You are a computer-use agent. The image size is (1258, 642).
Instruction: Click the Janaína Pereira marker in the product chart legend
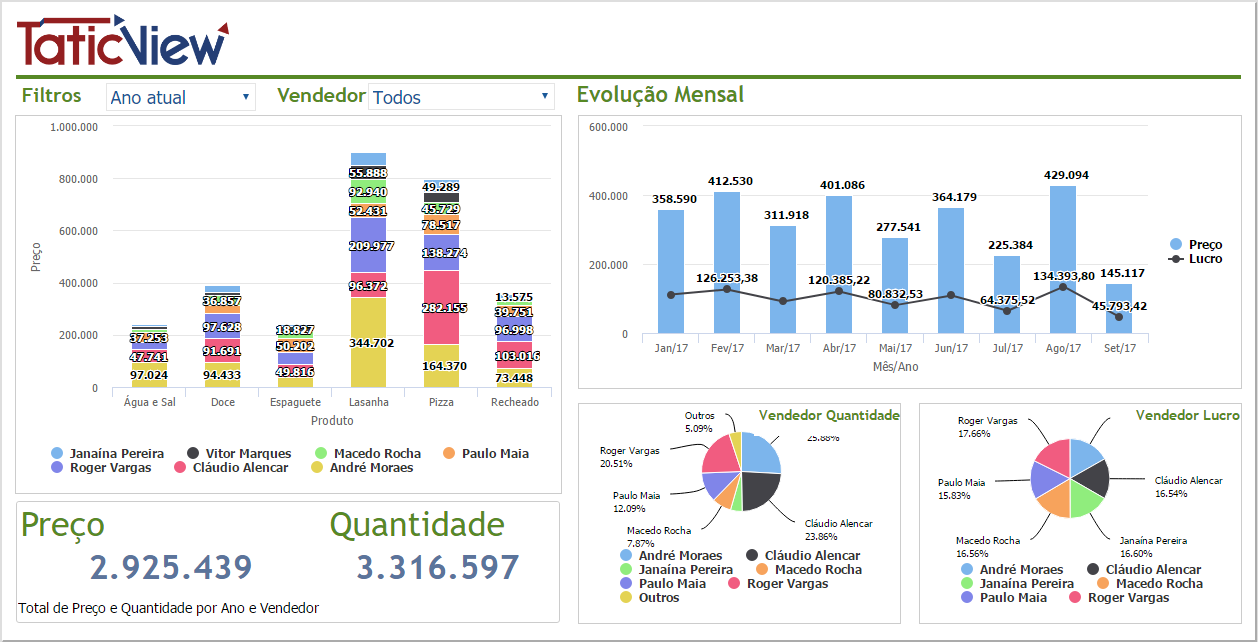click(x=58, y=454)
